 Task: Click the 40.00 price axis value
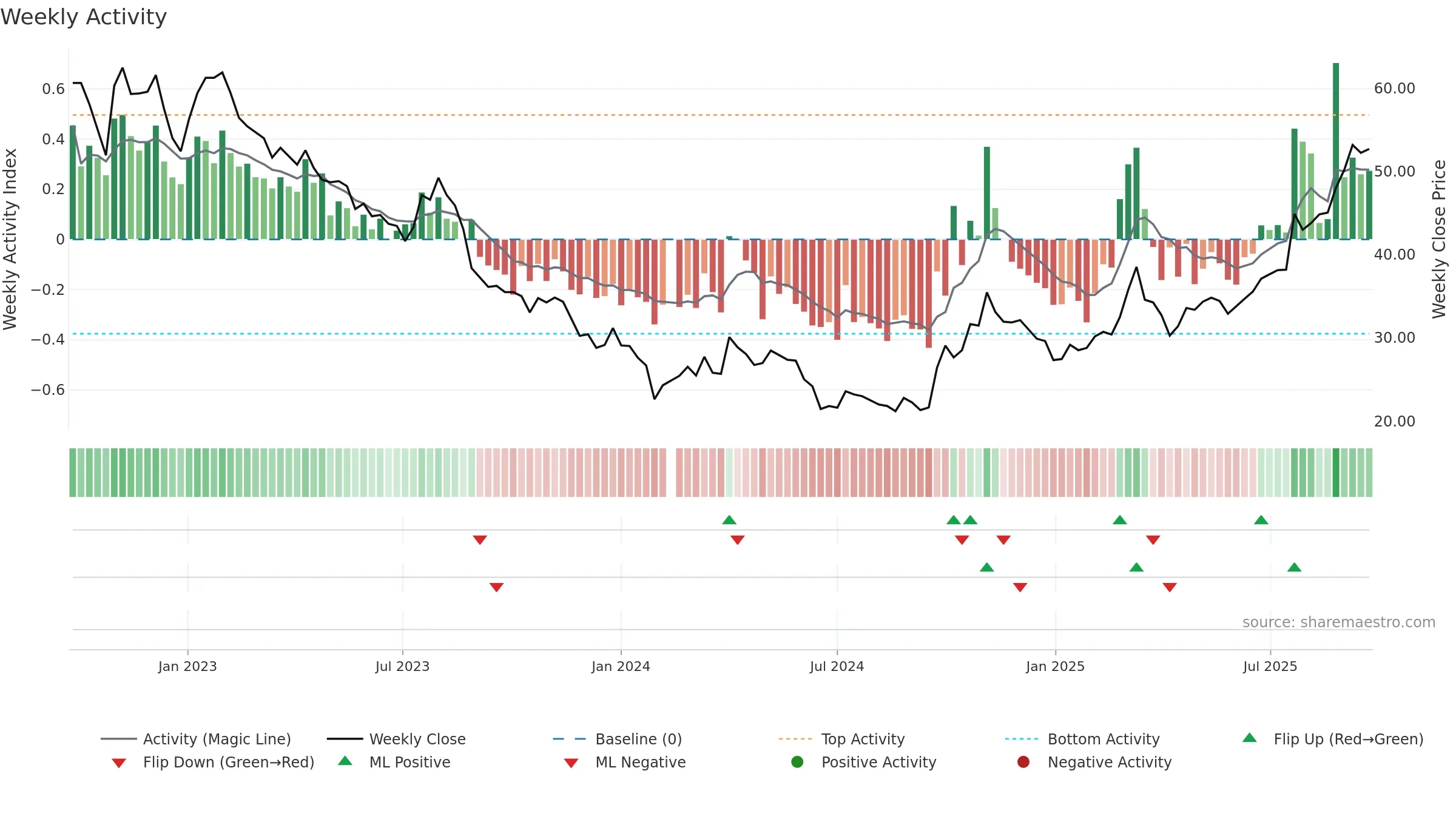tap(1394, 255)
